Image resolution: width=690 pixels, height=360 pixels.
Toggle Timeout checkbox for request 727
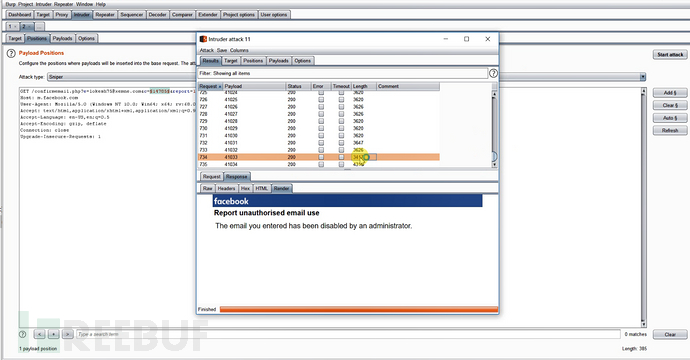coord(341,107)
